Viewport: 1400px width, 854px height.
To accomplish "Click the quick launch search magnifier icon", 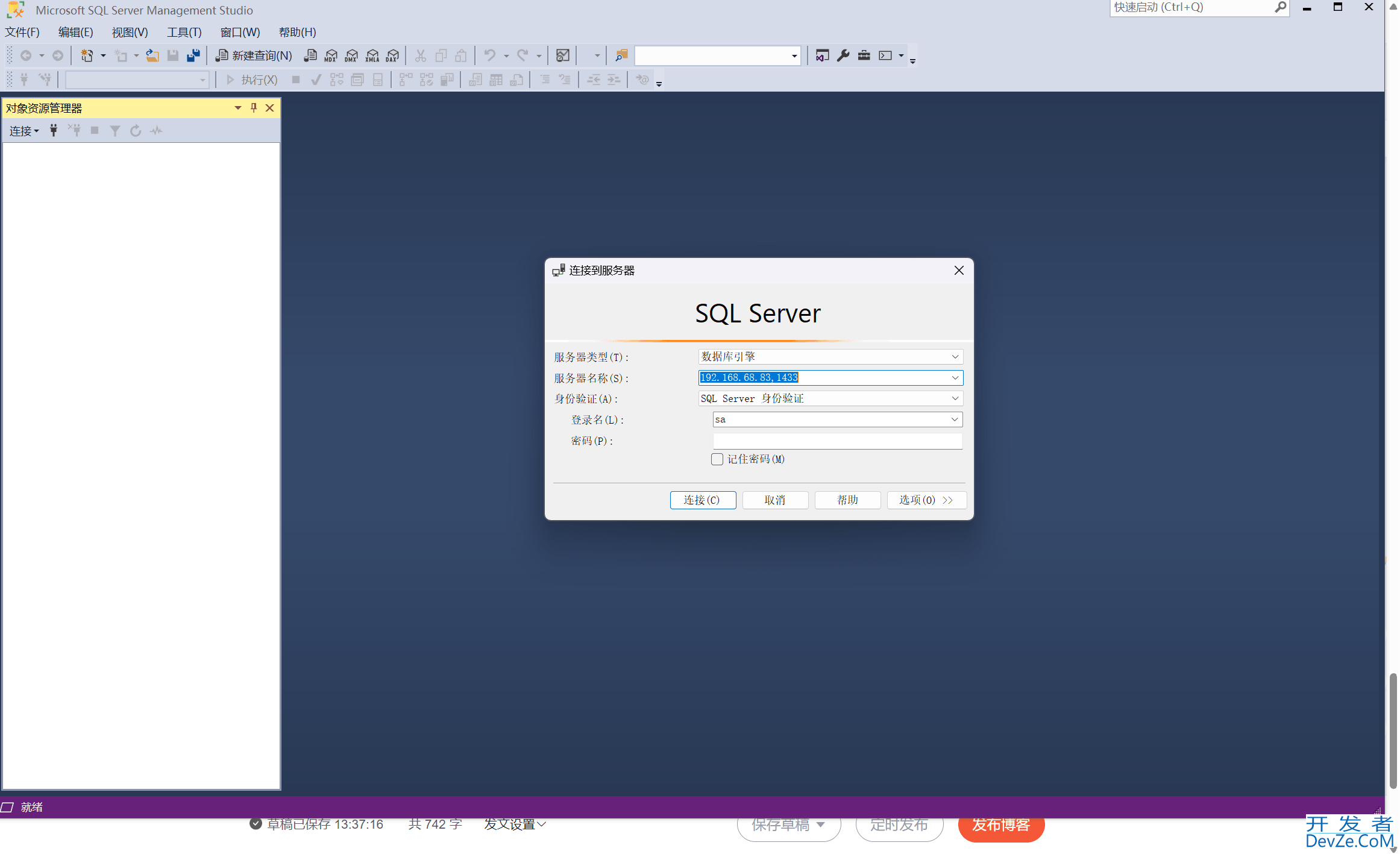I will coord(1280,7).
